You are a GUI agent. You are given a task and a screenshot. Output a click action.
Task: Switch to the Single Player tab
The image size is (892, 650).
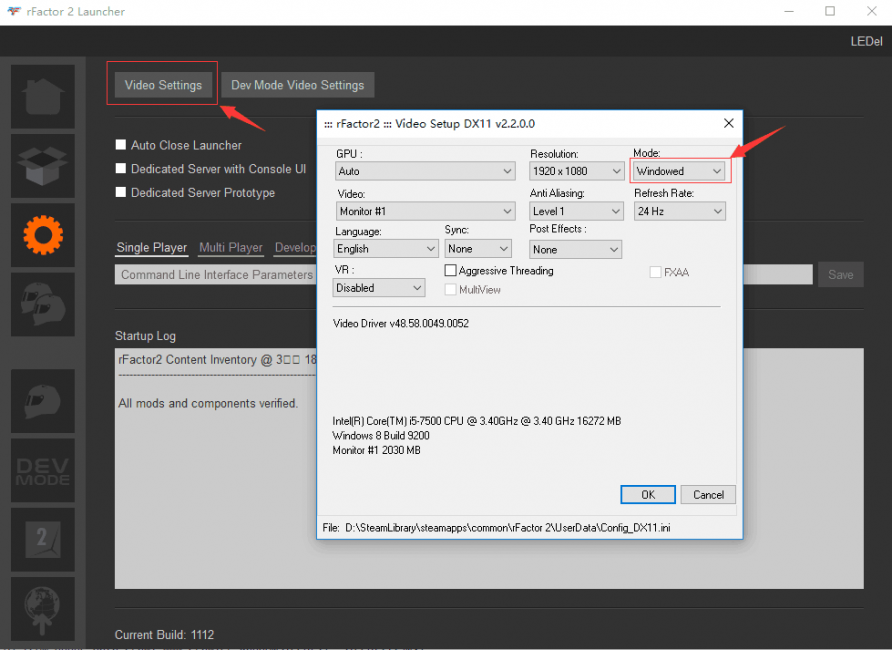coord(152,247)
